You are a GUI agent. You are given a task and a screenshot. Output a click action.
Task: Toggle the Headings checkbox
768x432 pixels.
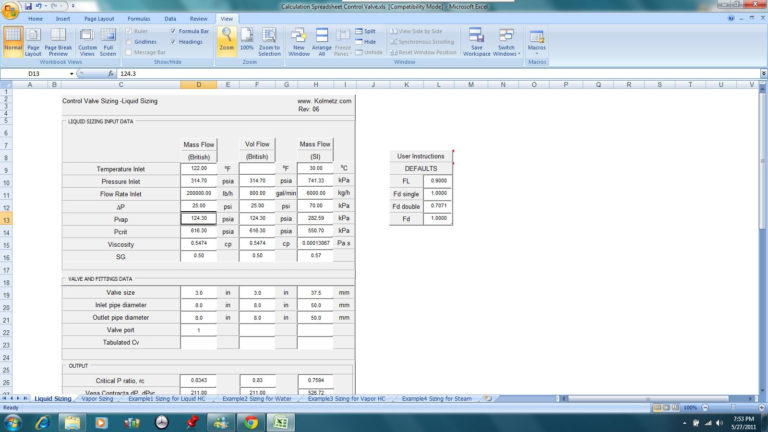point(173,42)
